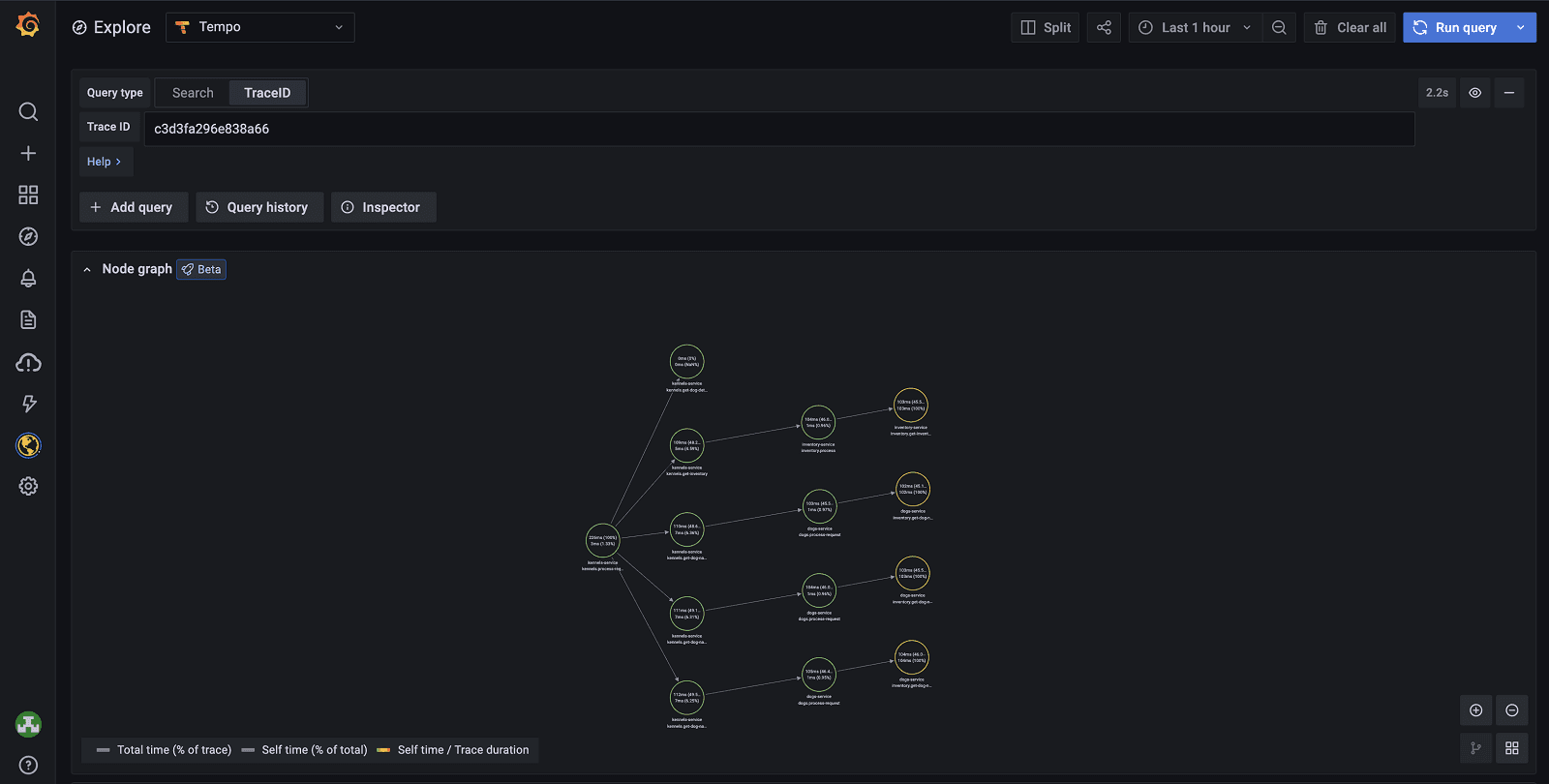
Task: Open the Dashboards grid icon in sidebar
Action: click(x=28, y=196)
